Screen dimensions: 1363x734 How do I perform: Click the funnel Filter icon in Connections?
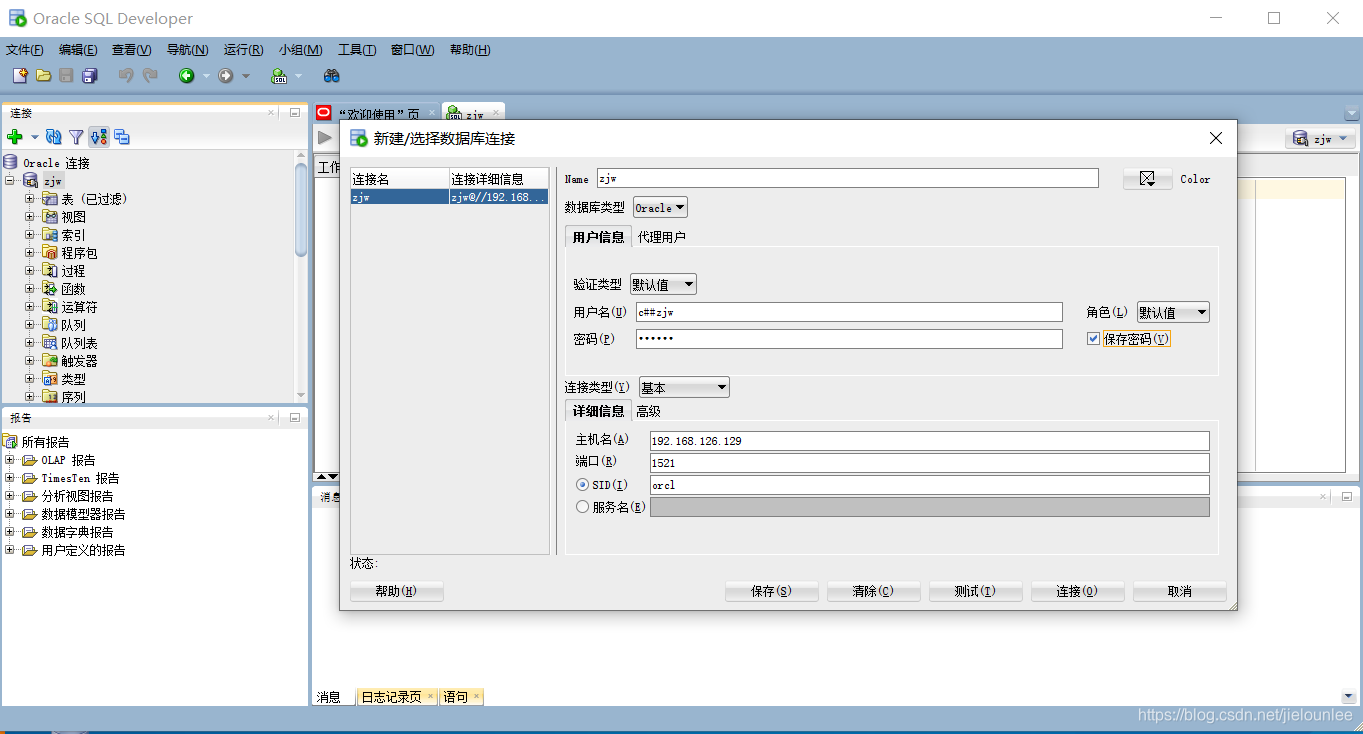click(76, 137)
